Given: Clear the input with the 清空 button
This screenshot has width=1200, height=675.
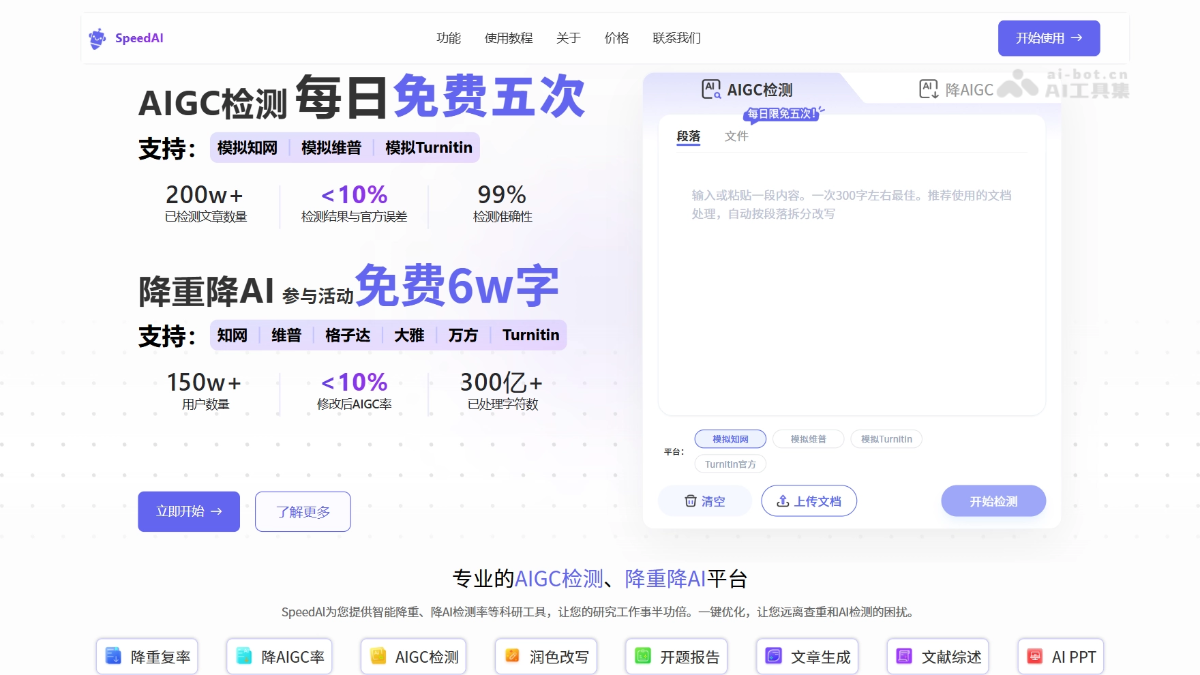Looking at the screenshot, I should click(705, 501).
